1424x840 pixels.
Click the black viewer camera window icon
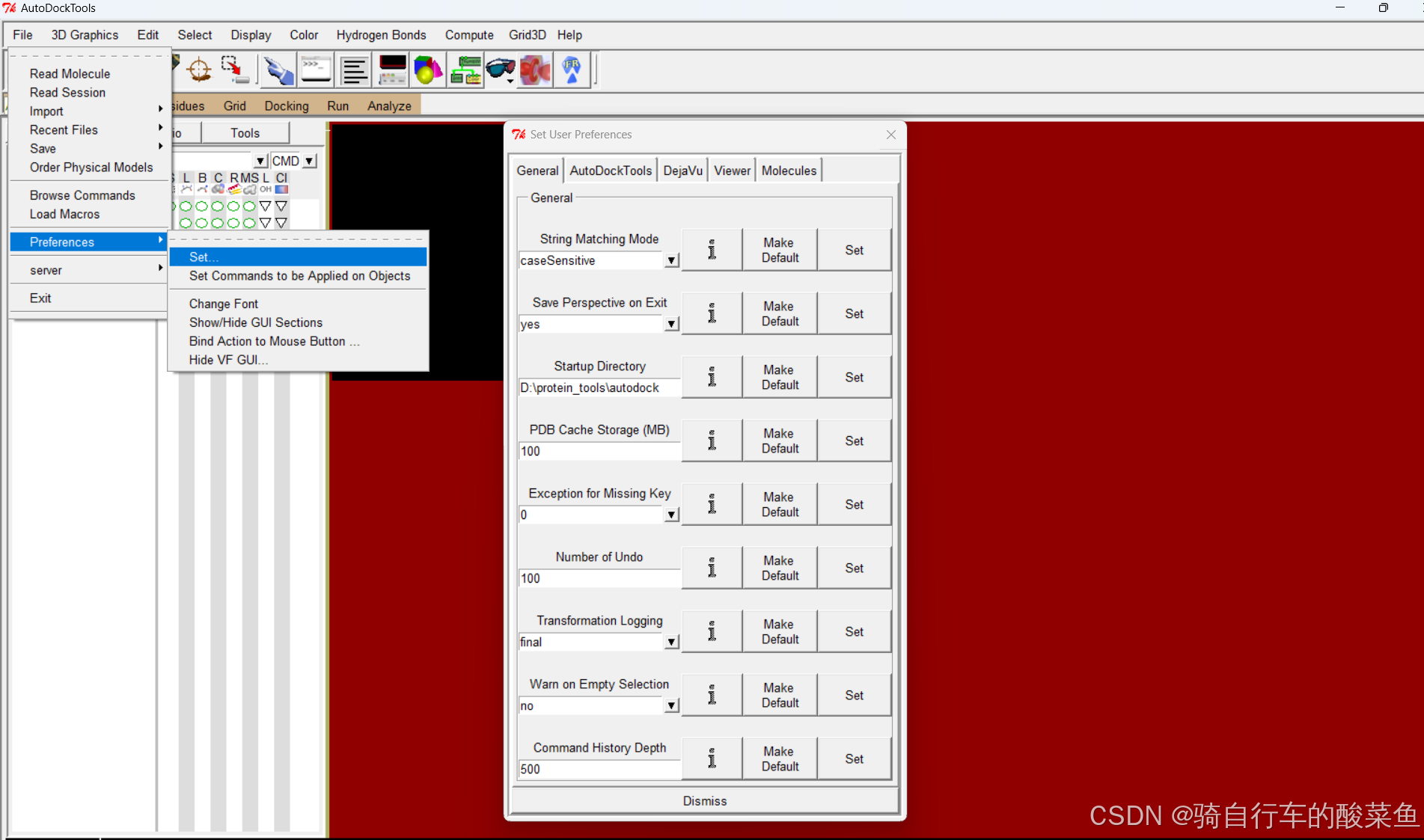coord(392,70)
